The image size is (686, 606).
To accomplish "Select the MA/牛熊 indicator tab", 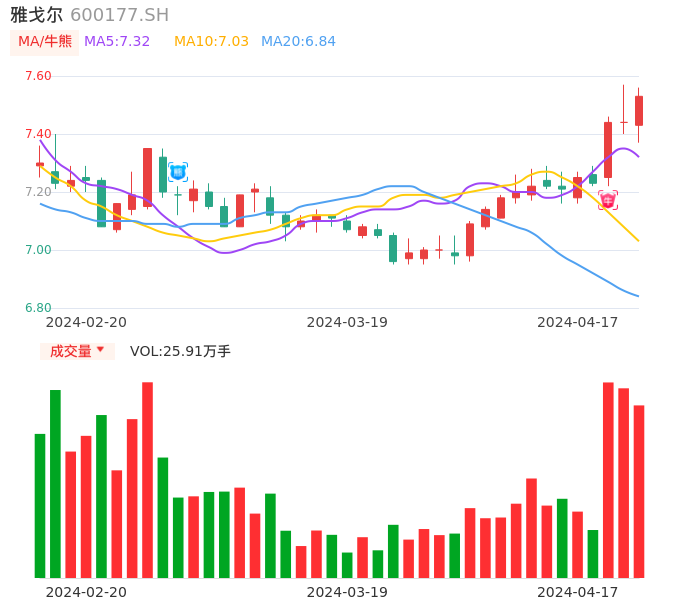I will 45,41.
